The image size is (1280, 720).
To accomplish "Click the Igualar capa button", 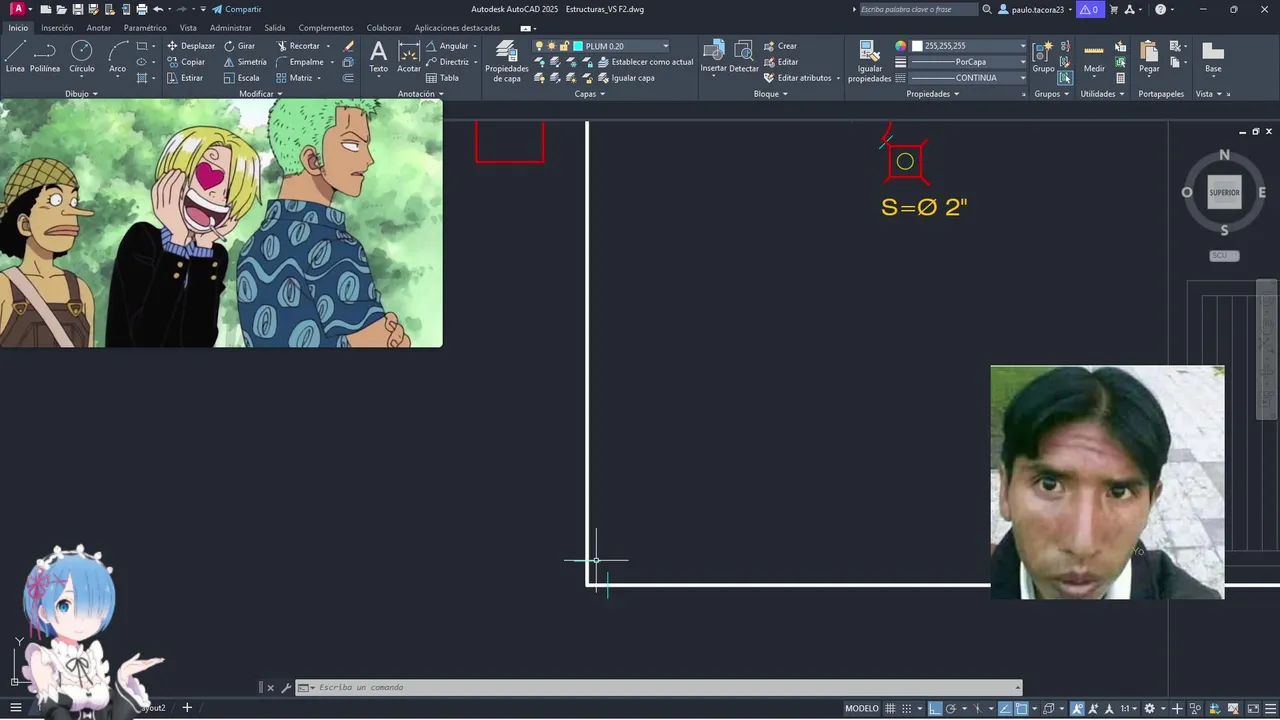I will click(626, 78).
